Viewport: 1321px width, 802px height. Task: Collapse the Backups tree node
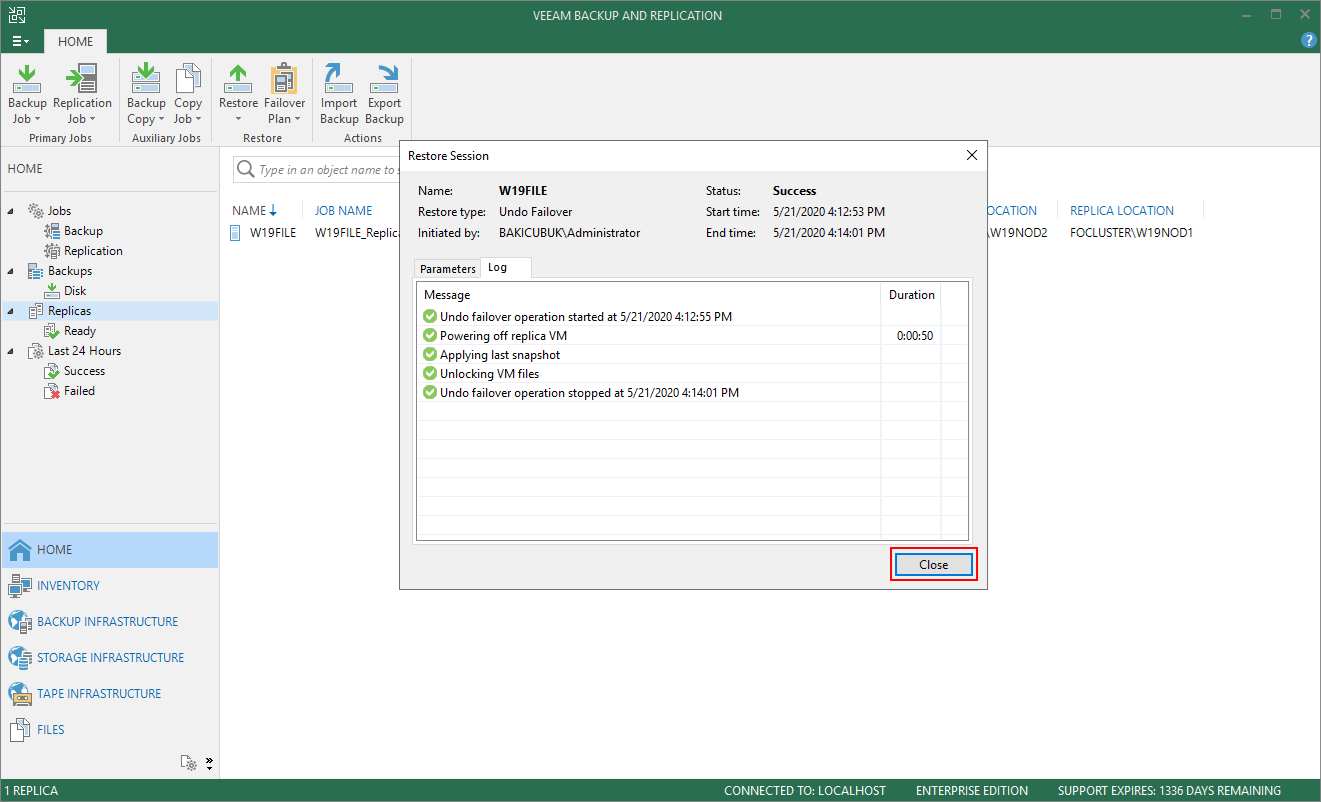pyautogui.click(x=11, y=271)
